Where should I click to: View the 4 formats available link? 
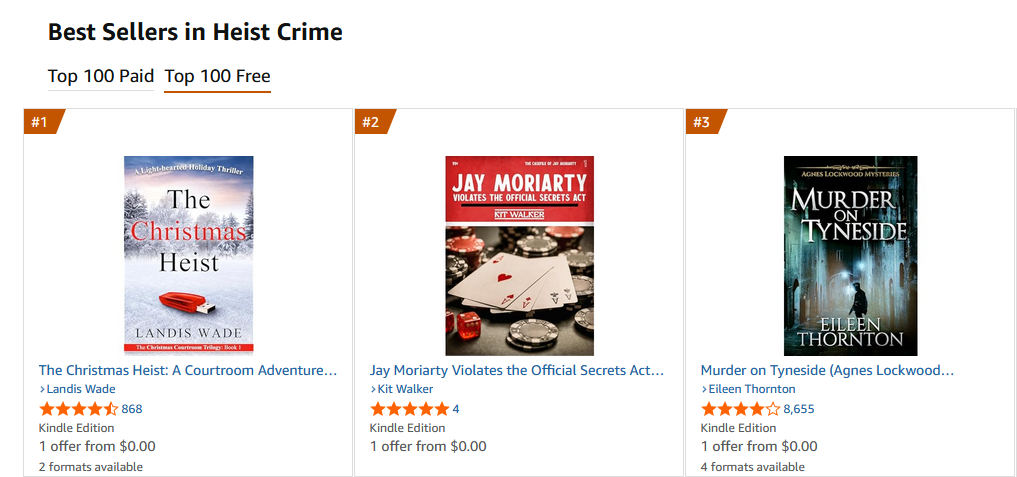tap(752, 467)
